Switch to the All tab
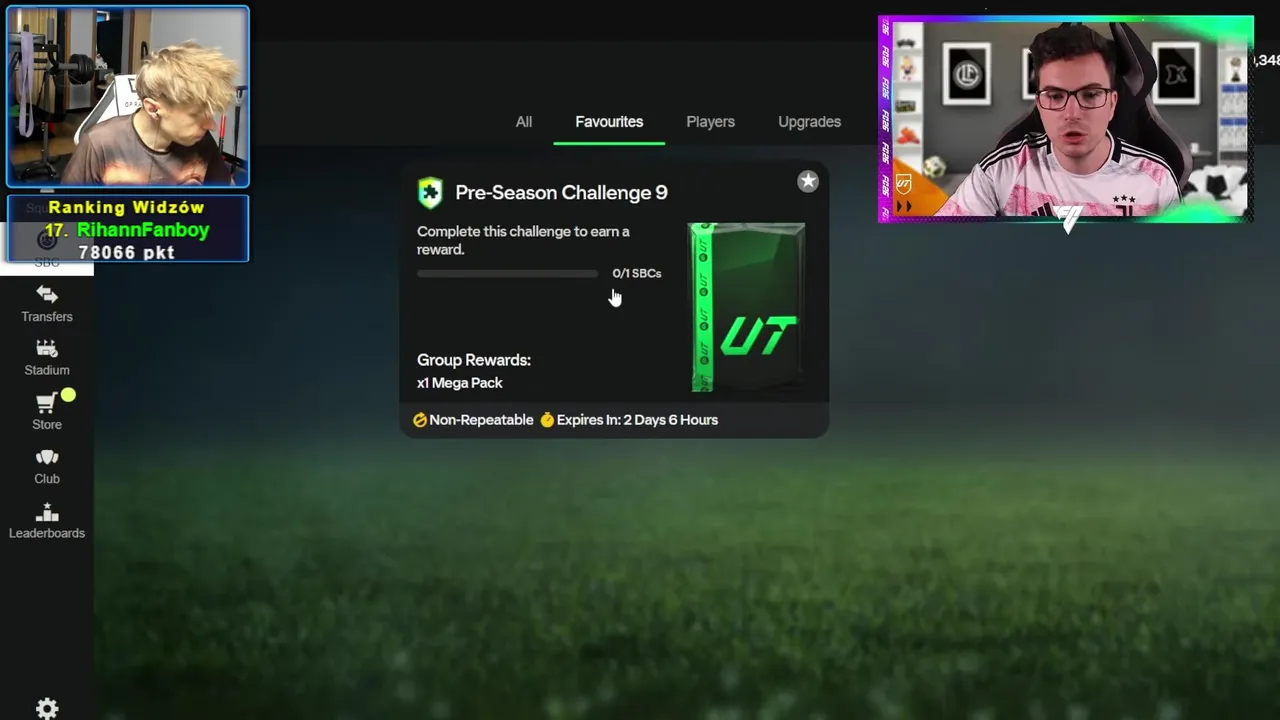Image resolution: width=1280 pixels, height=720 pixels. click(524, 122)
